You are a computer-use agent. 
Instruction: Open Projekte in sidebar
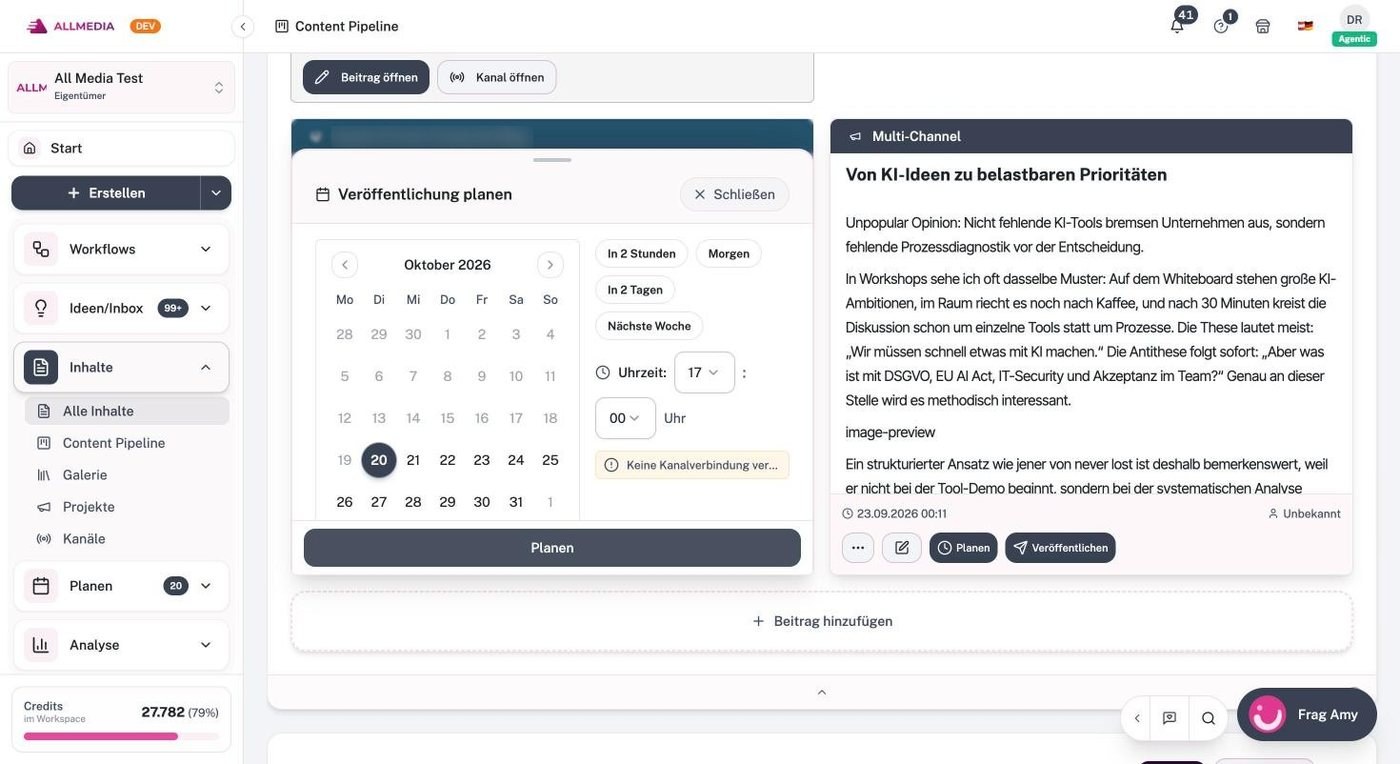127,507
